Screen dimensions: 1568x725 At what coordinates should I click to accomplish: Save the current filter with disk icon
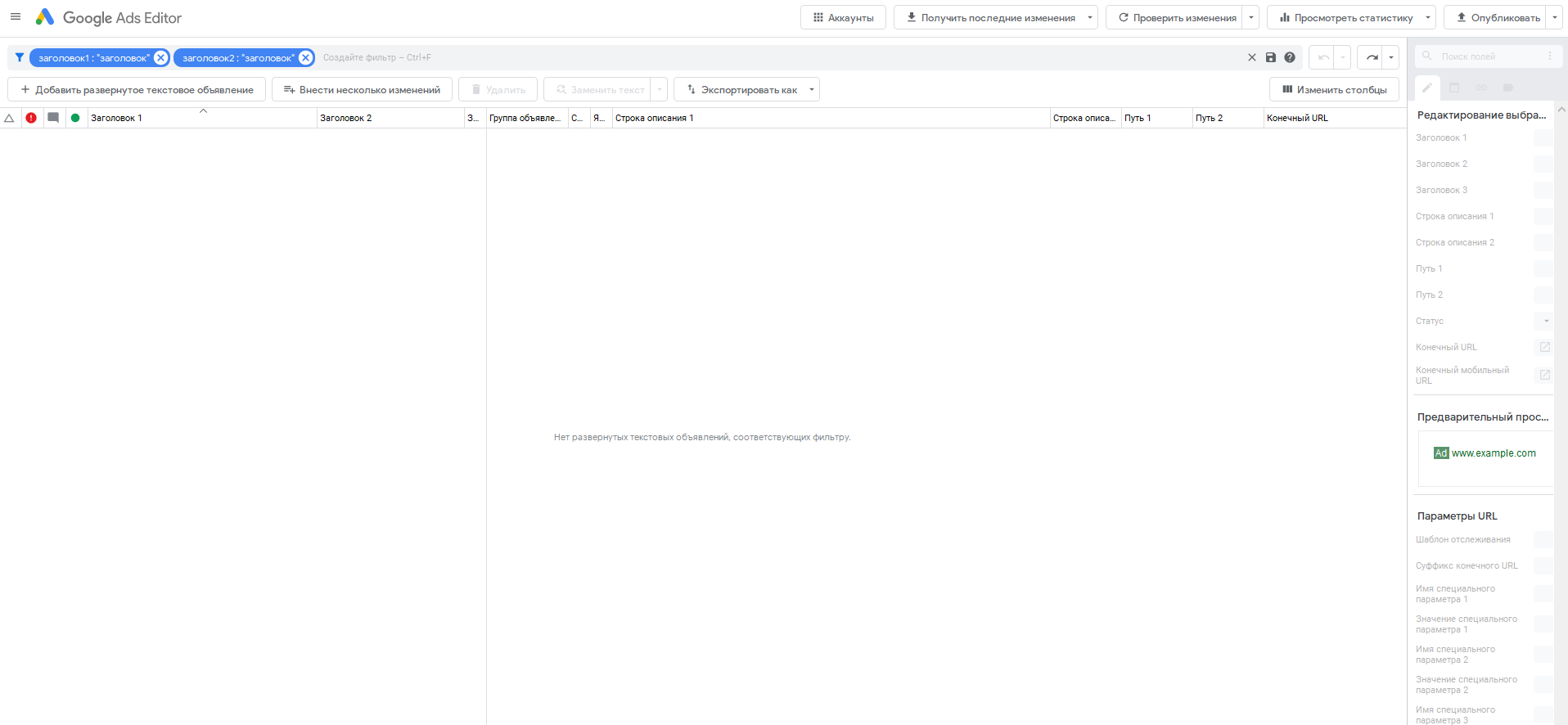pyautogui.click(x=1271, y=57)
